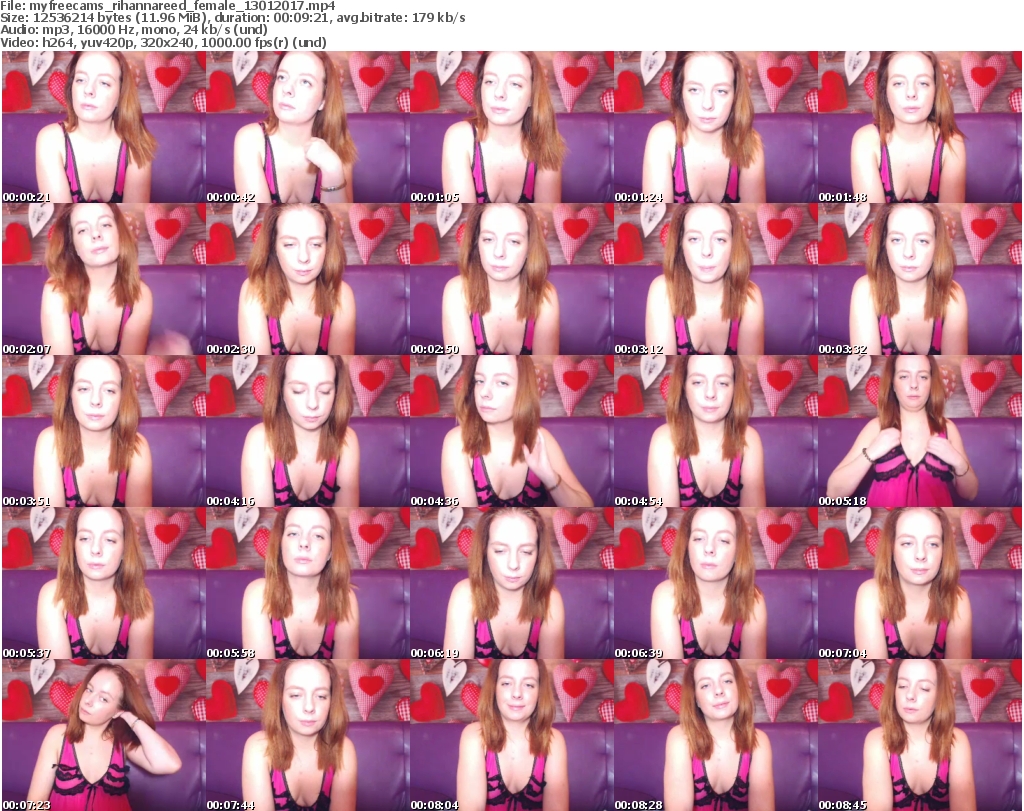Choose the frame stamped 00:01:48

click(x=920, y=127)
